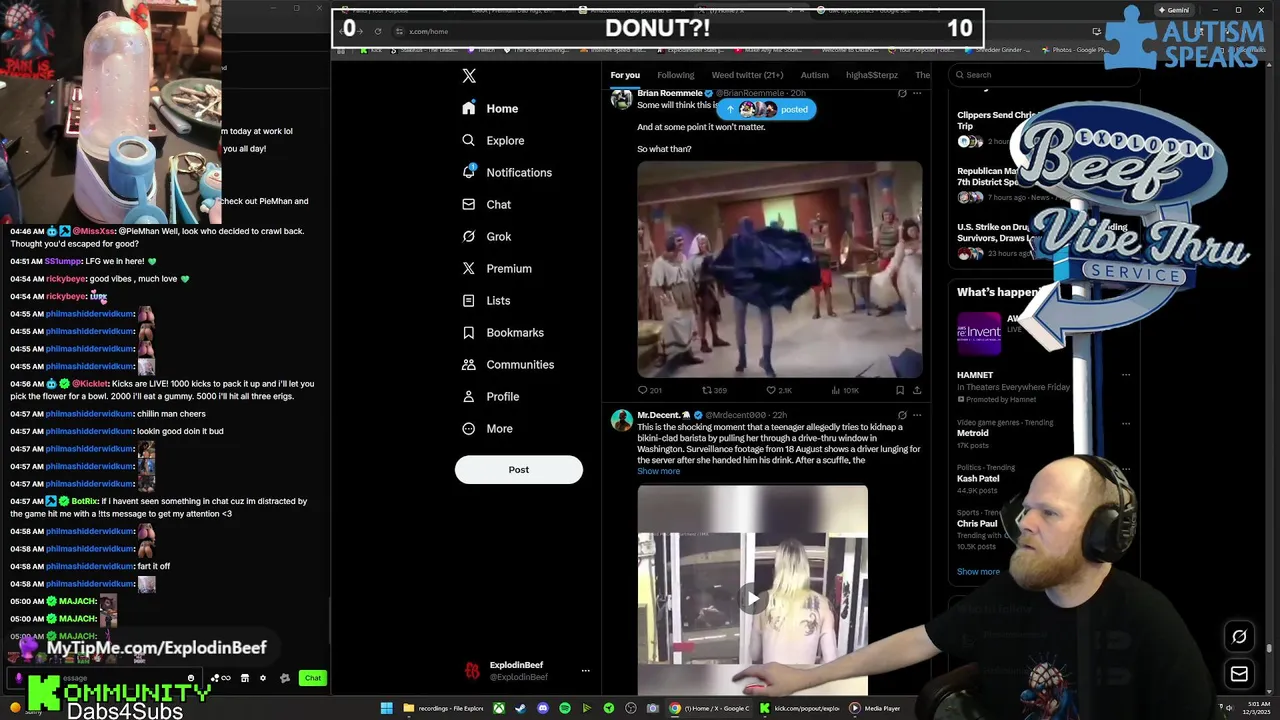Play the dancing video in Brian Roemmele post
Screen dimensions: 1280x720
[780, 270]
